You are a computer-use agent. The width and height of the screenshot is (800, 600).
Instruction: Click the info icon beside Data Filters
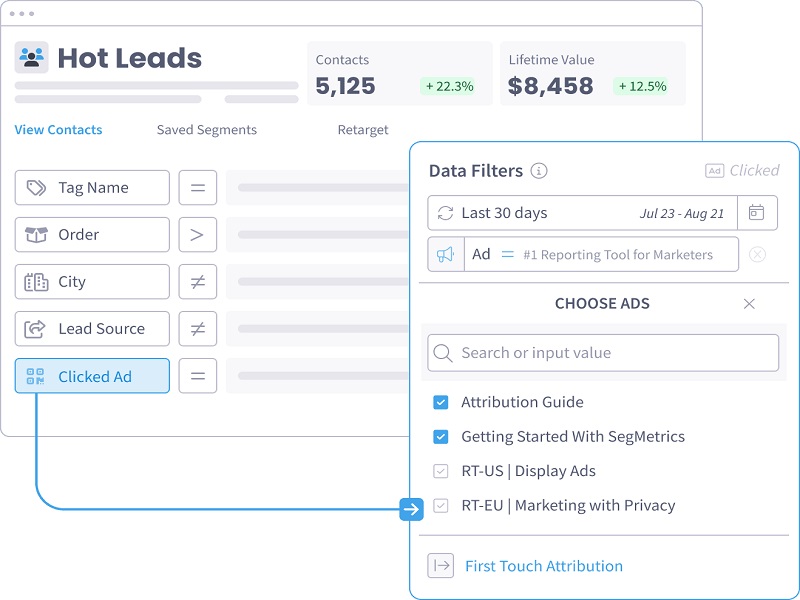coord(539,171)
